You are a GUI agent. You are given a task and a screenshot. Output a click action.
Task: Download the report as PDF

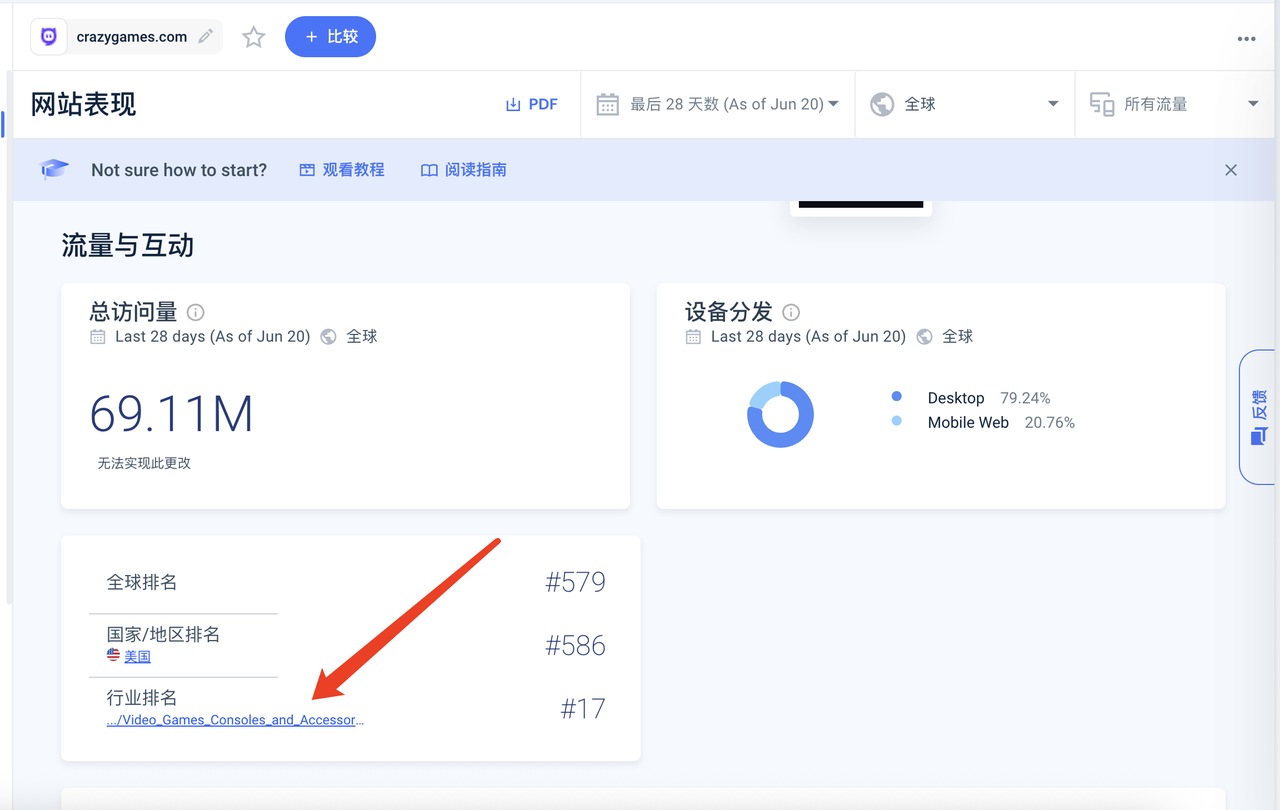tap(531, 104)
